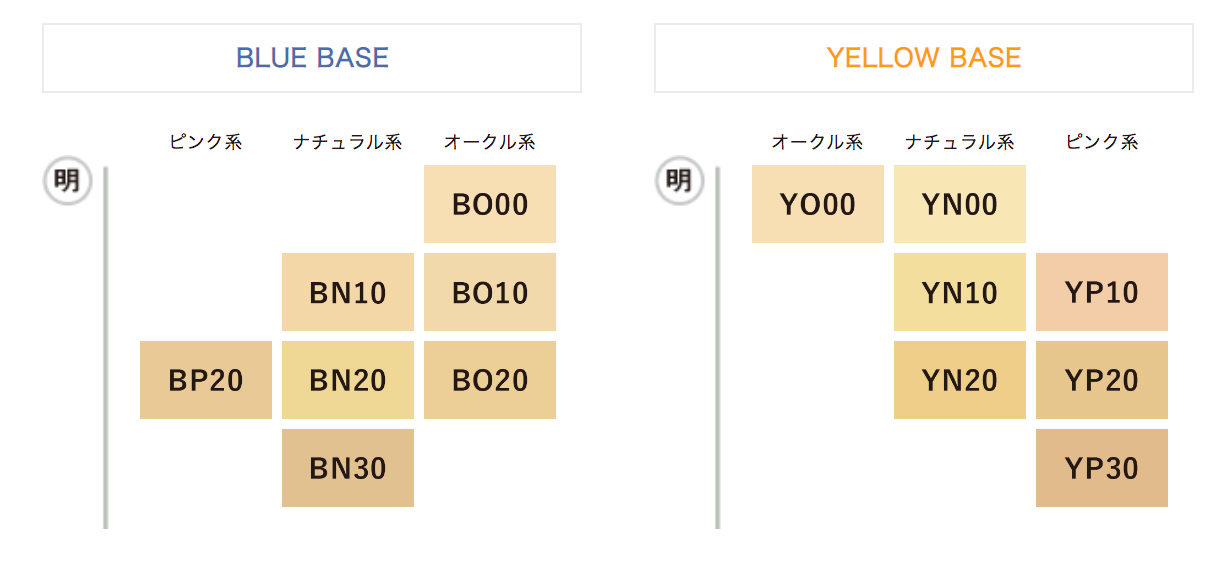The image size is (1216, 561).
Task: Pick the YP20 foundation shade
Action: [1102, 380]
